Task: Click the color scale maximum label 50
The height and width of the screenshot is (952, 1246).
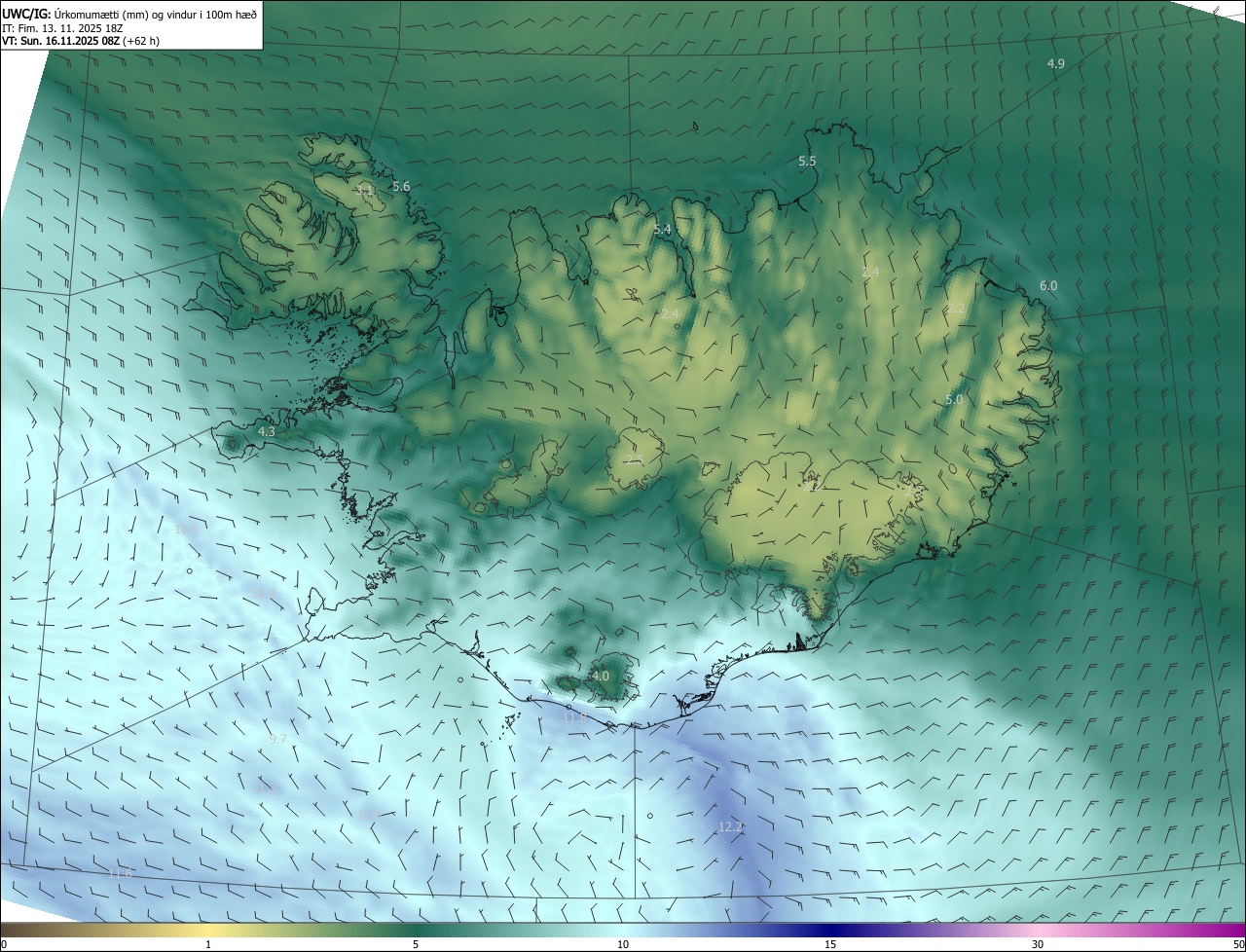Action: (1238, 944)
